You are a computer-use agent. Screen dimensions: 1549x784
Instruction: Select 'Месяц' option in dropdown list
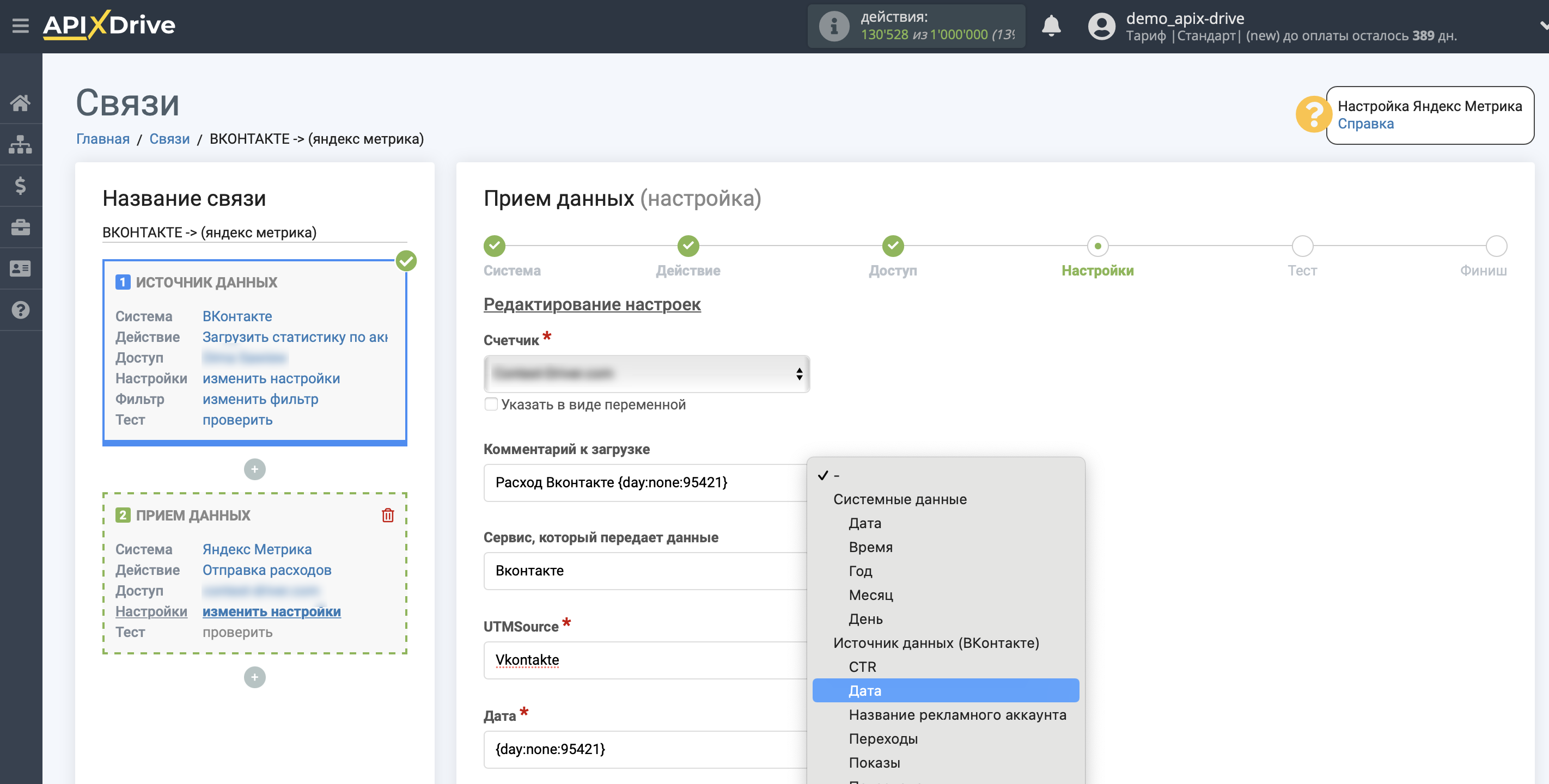point(946,595)
